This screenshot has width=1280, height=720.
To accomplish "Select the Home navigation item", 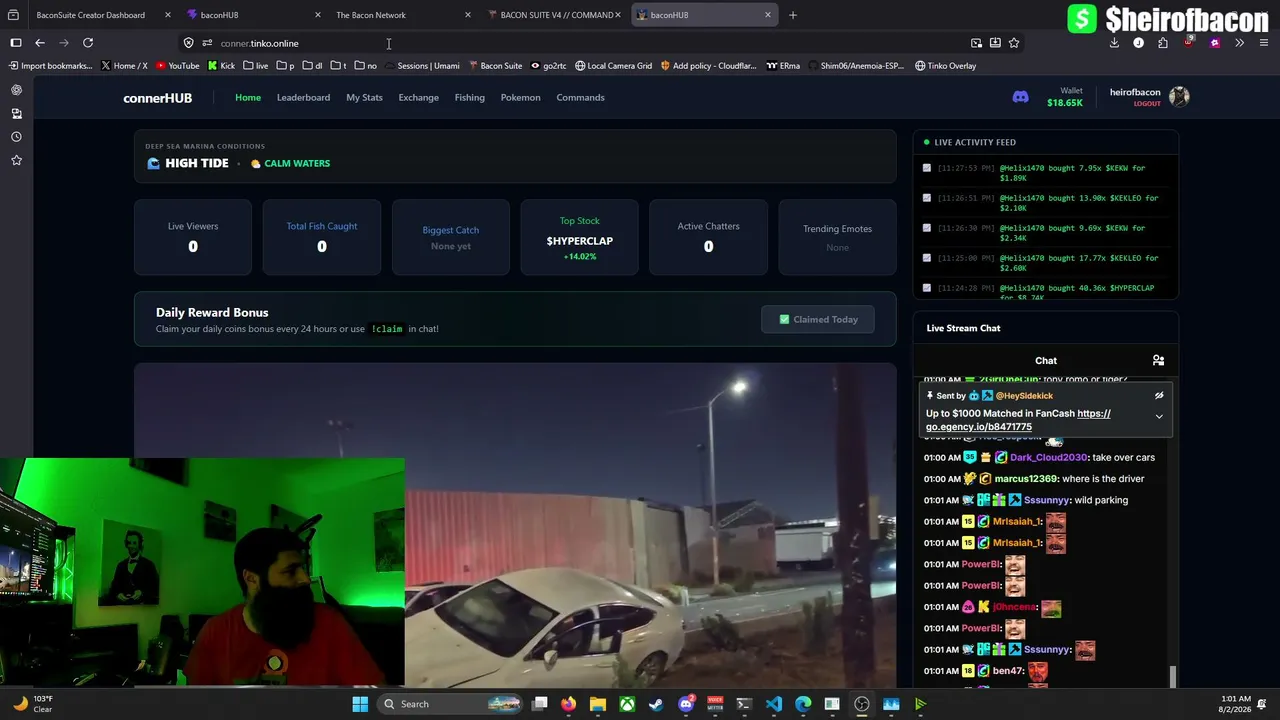I will coord(248,97).
